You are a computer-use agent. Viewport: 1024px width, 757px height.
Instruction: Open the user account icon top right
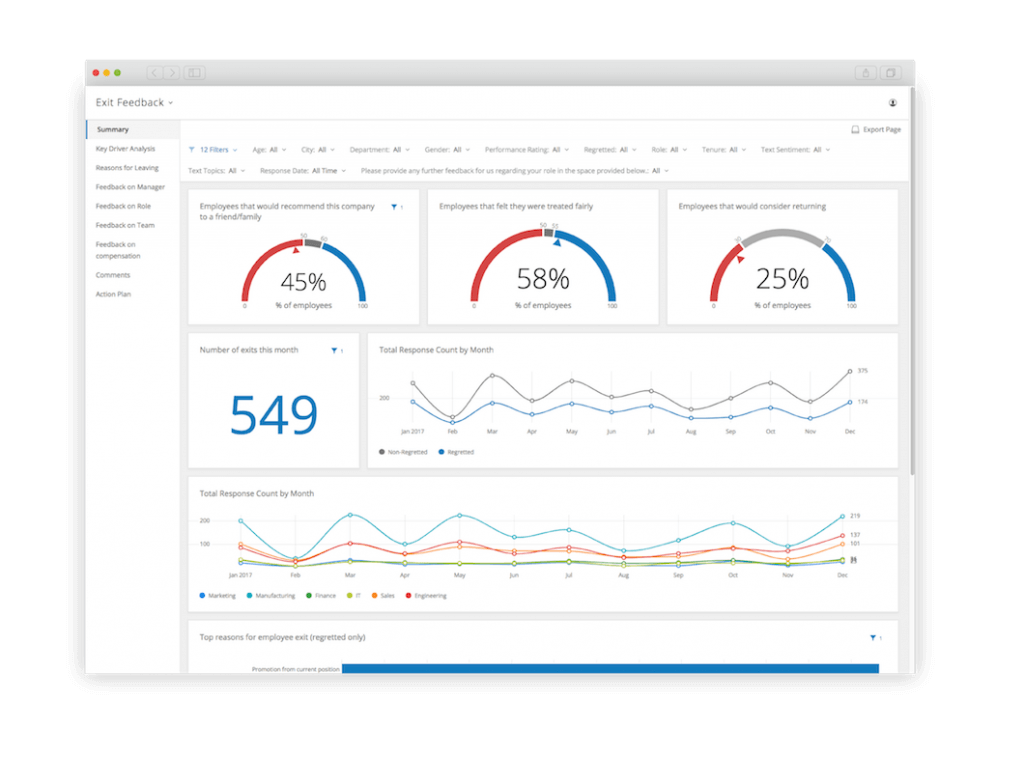coord(893,102)
